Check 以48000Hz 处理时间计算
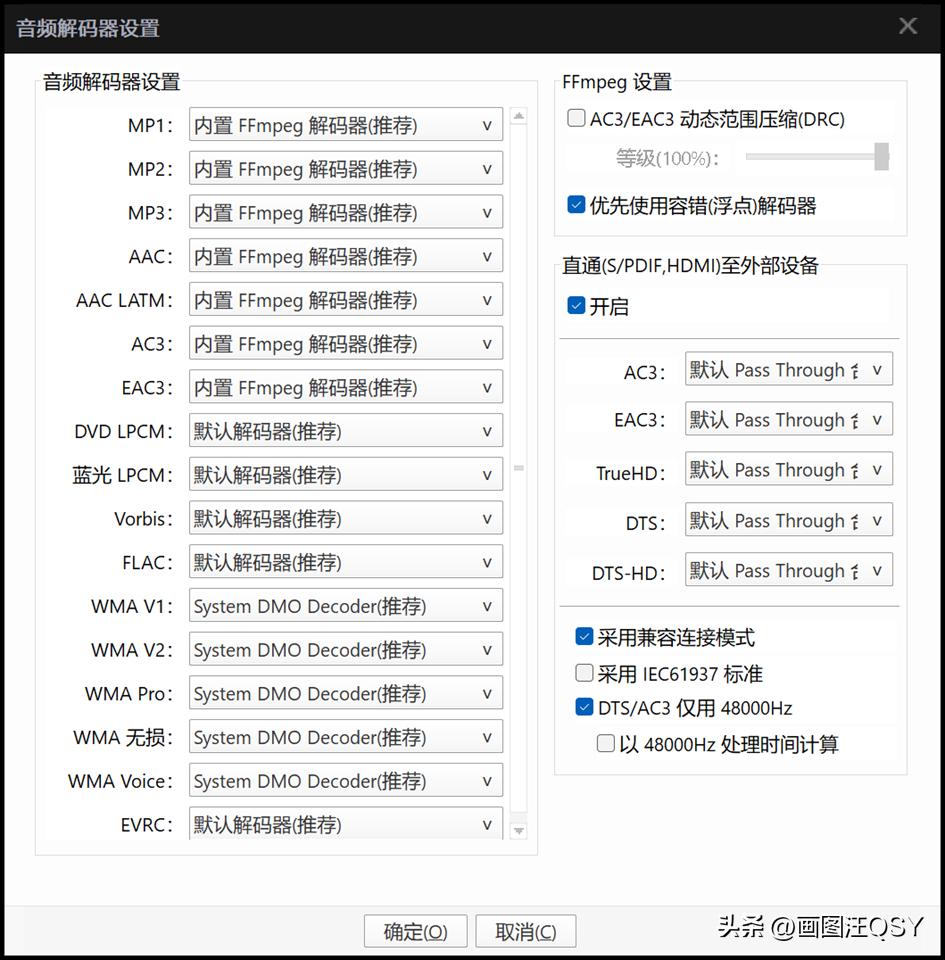Image resolution: width=945 pixels, height=960 pixels. pyautogui.click(x=605, y=744)
